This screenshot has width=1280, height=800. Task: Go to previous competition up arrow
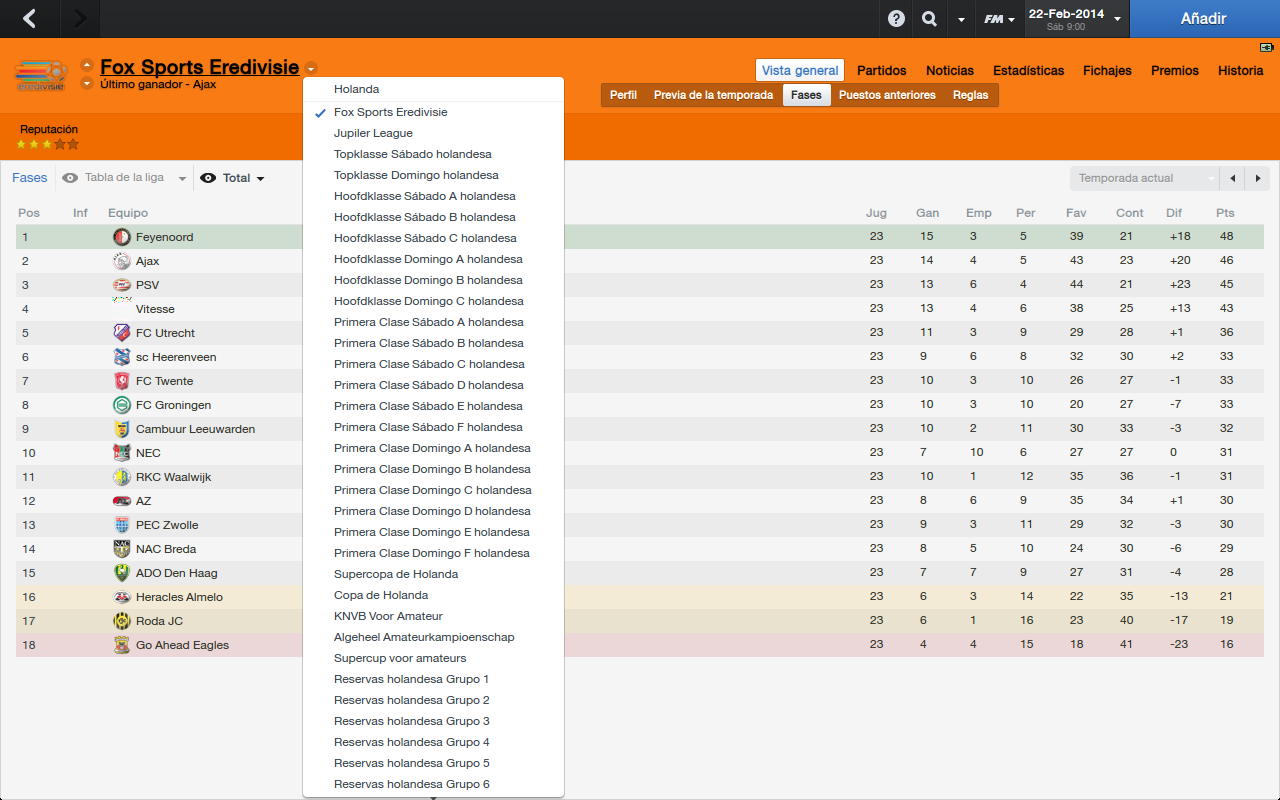pos(87,65)
